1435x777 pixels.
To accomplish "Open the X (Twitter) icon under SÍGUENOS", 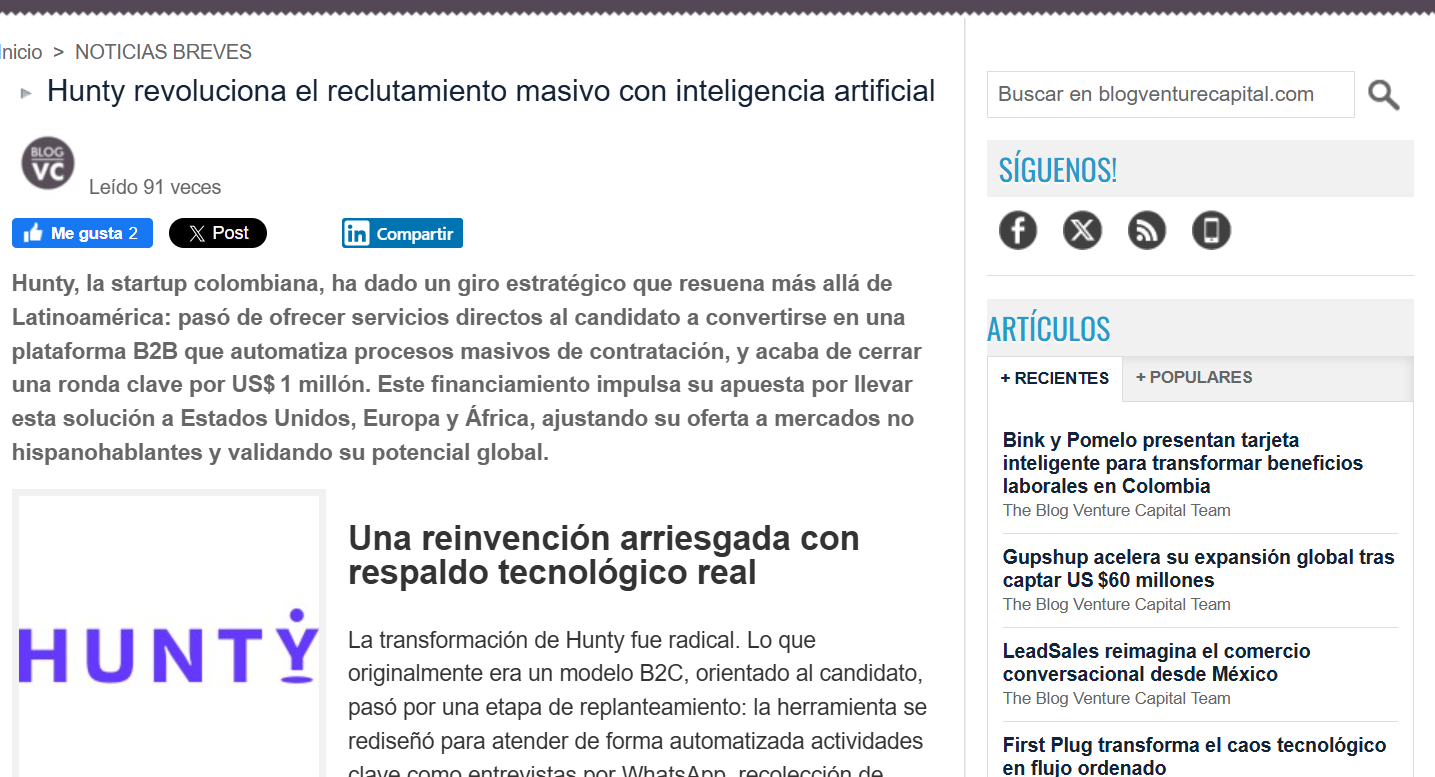I will (1082, 231).
